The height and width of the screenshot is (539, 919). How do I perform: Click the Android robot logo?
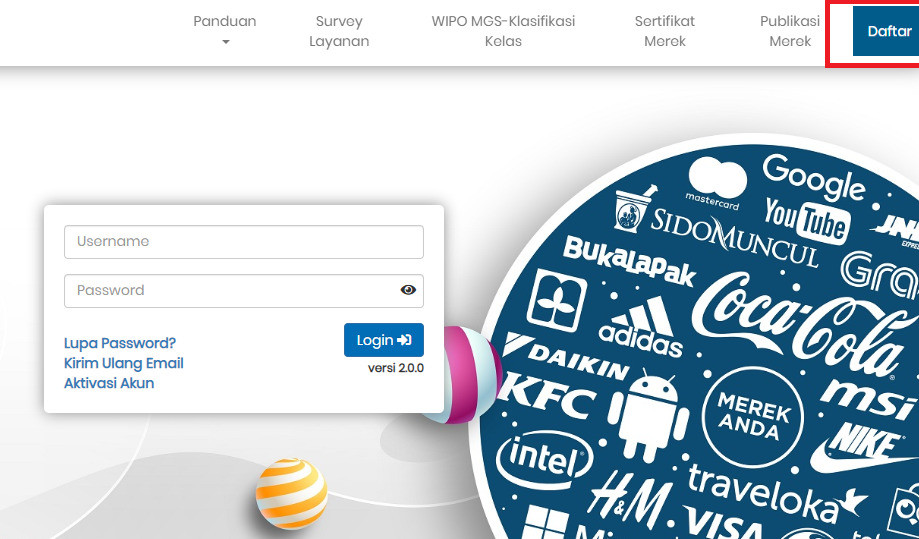point(648,416)
